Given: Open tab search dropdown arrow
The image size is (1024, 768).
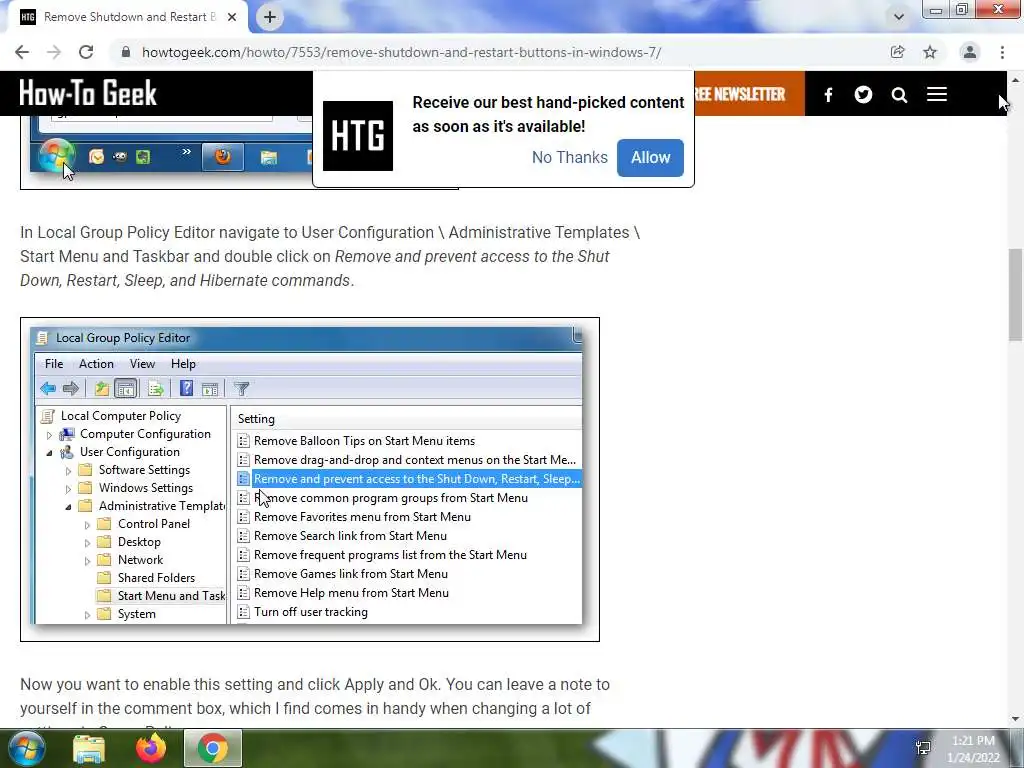Looking at the screenshot, I should pos(899,17).
